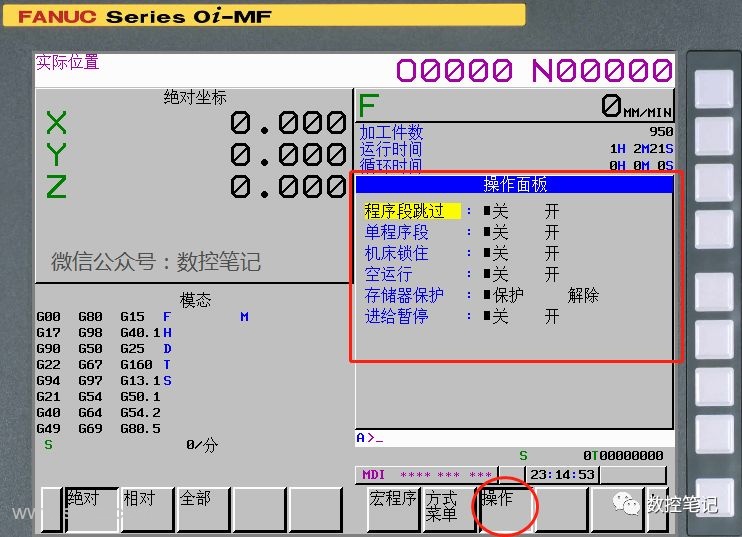Screen dimensions: 742x537
Task: Click the blue M modal label
Action: click(x=244, y=317)
